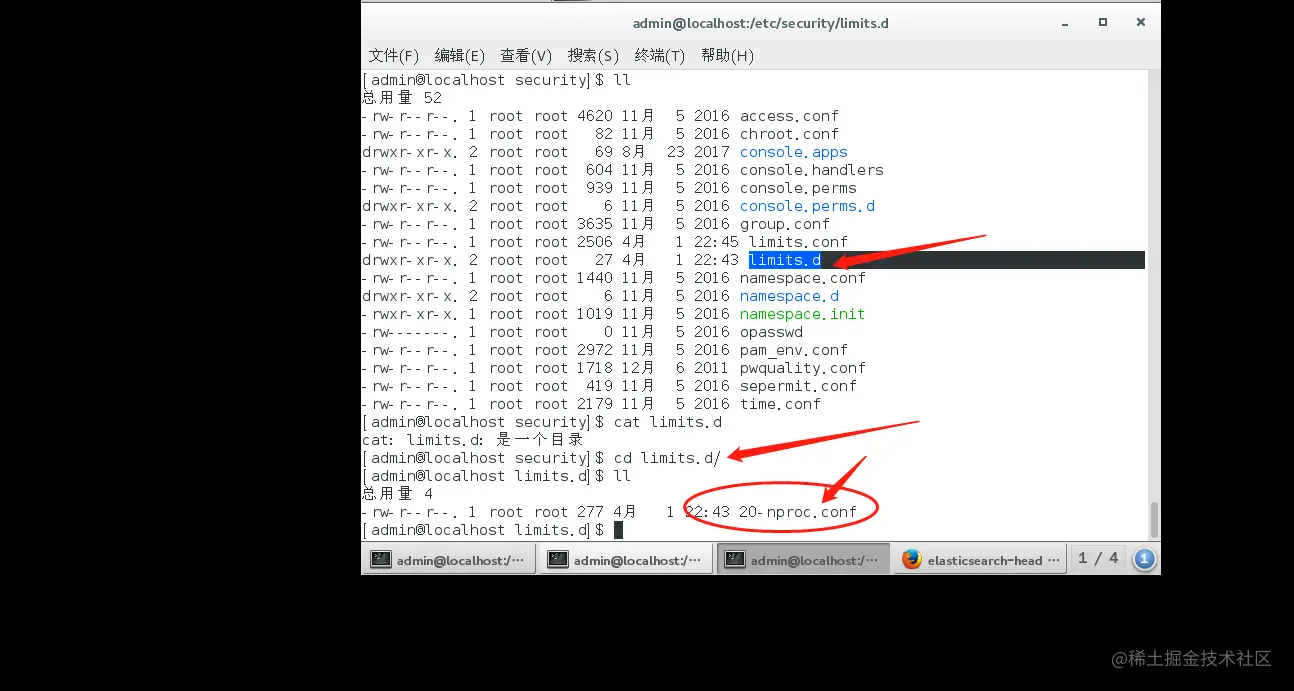Click the file name namespace.conf
The image size is (1294, 691).
tap(803, 278)
